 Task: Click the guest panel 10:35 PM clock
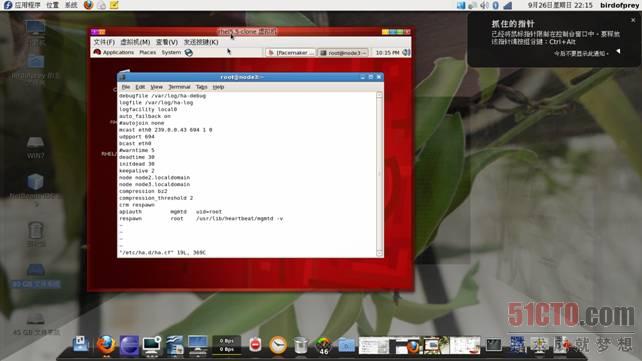pyautogui.click(x=387, y=53)
